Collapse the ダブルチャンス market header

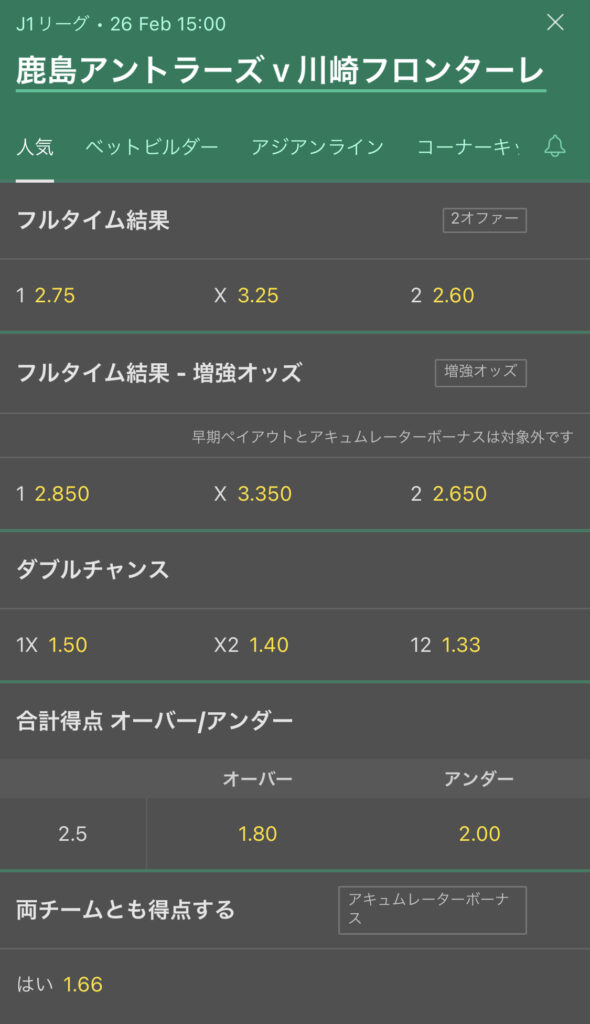(295, 569)
